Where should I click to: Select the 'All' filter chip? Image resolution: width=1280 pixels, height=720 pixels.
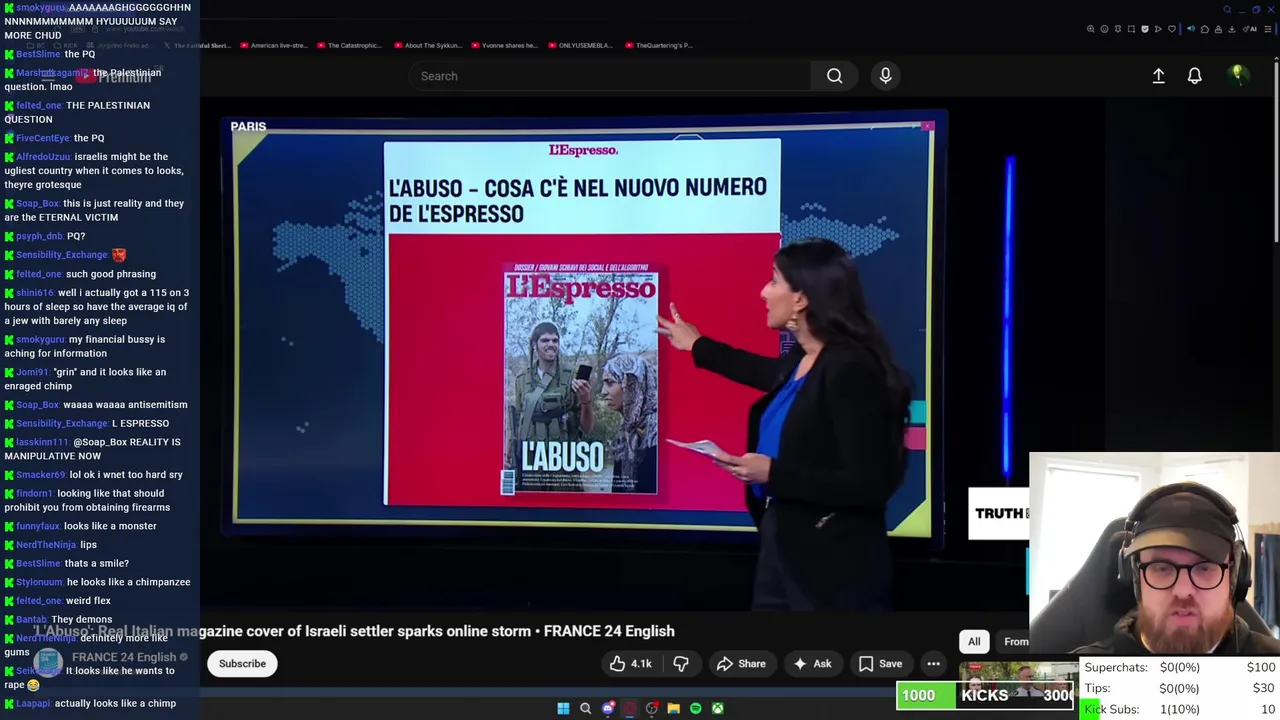pos(974,642)
